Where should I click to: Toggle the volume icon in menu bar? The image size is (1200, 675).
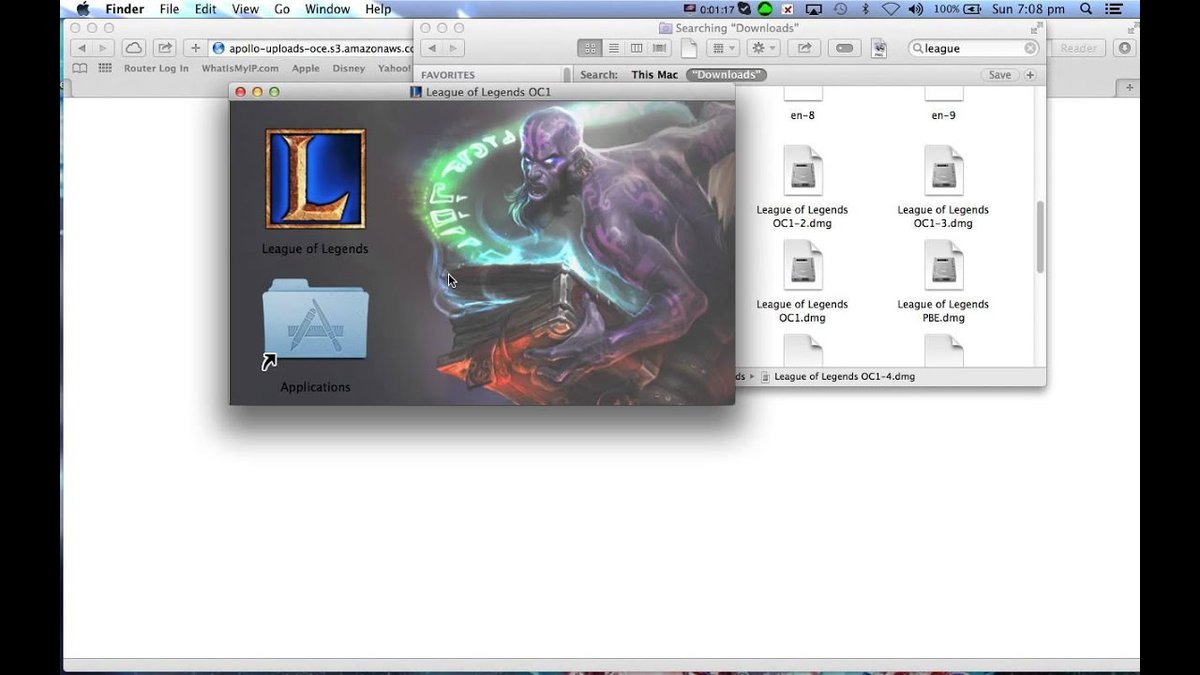point(914,8)
